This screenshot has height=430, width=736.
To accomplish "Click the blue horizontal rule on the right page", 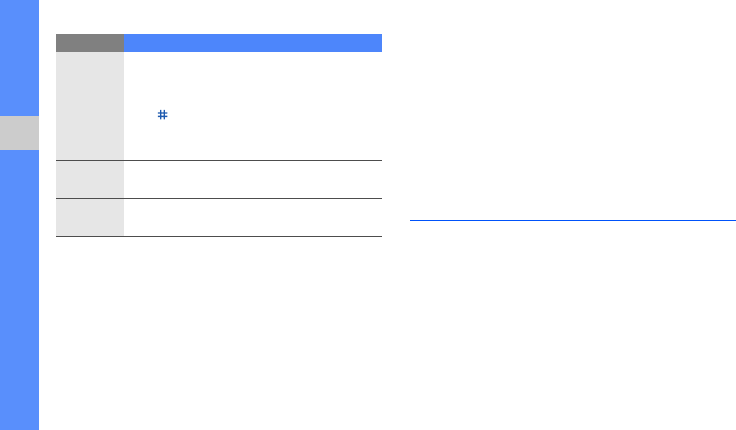I will click(x=572, y=220).
